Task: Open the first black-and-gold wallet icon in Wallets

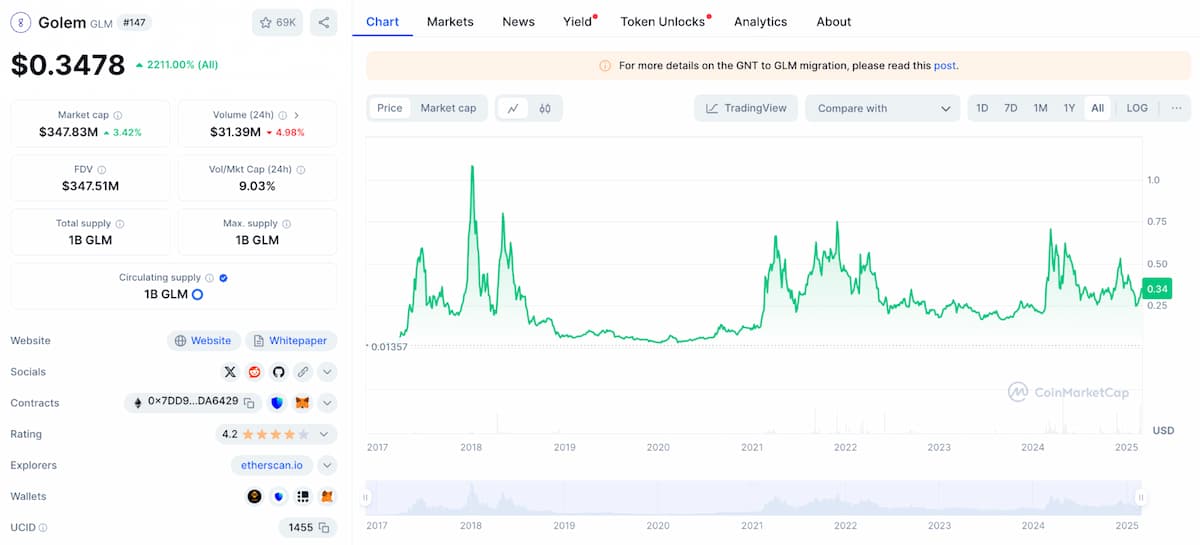Action: [x=254, y=496]
